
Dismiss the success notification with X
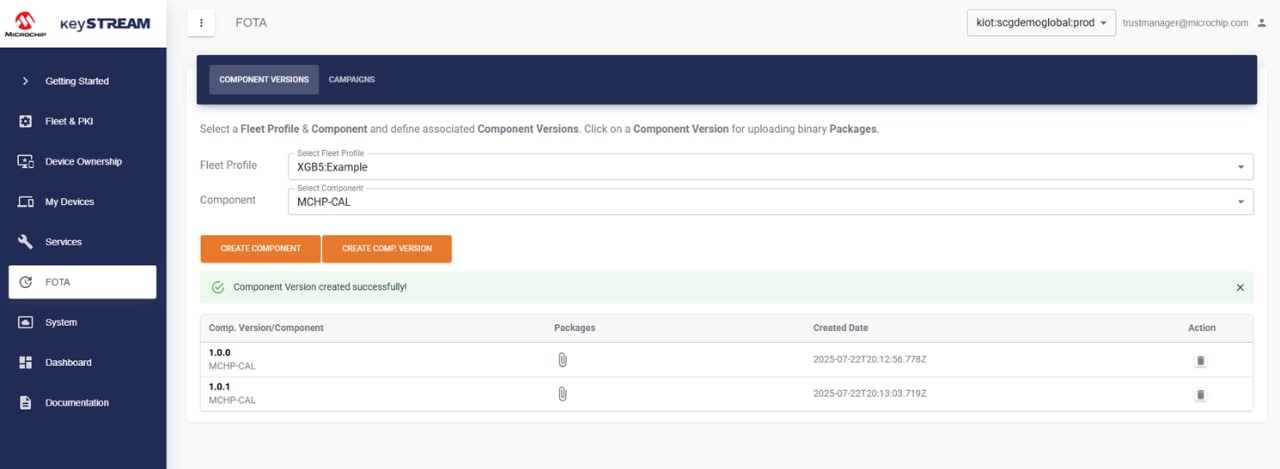click(1240, 287)
